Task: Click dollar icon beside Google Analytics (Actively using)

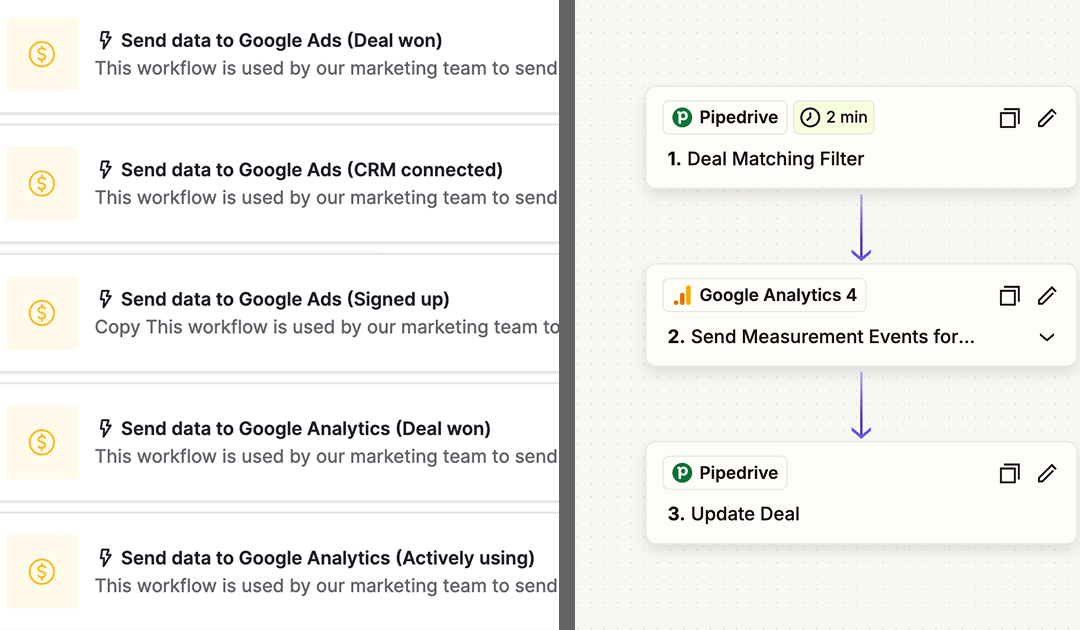Action: [x=41, y=571]
